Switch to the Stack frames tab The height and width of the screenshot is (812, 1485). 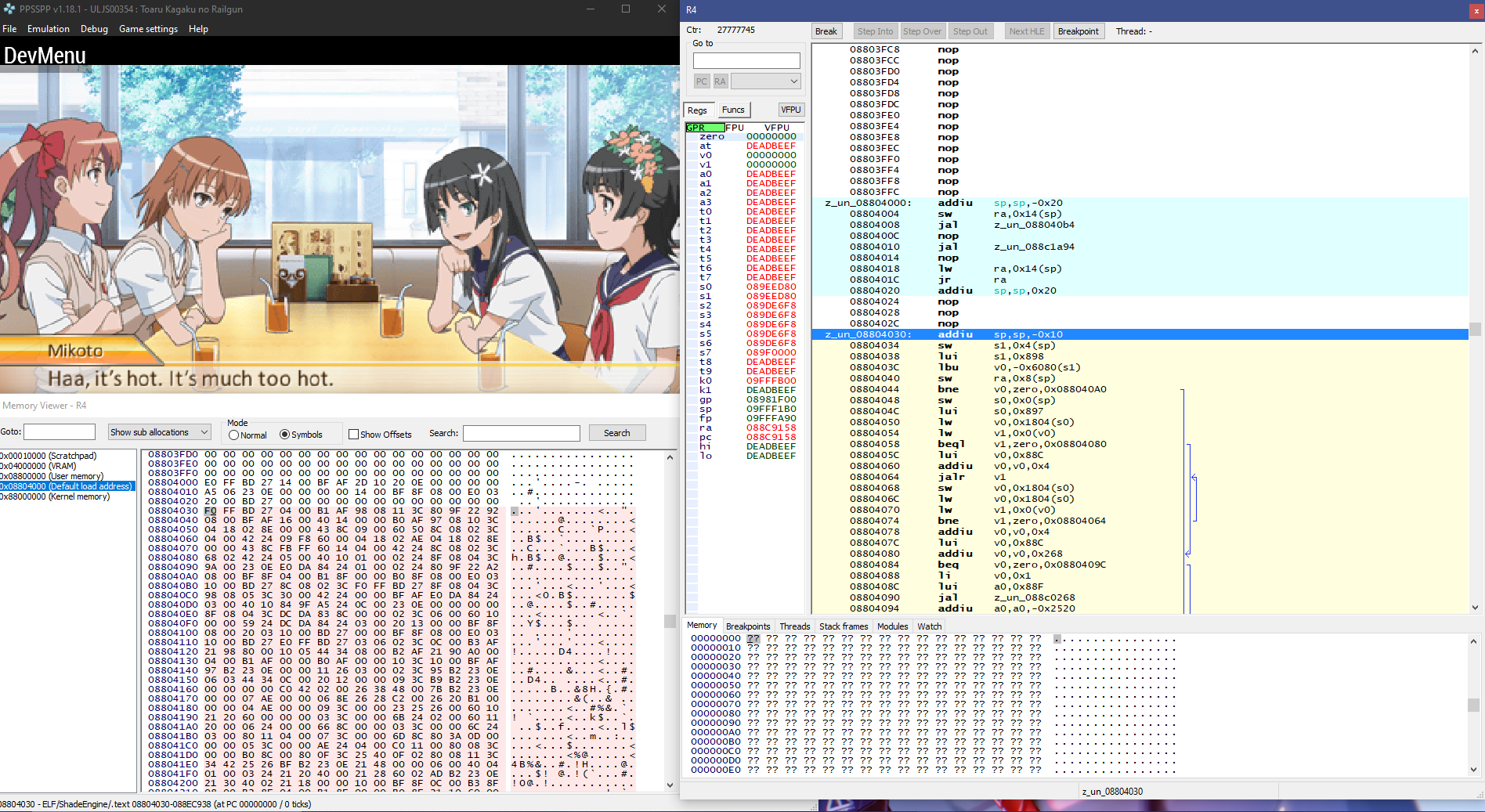click(x=844, y=626)
